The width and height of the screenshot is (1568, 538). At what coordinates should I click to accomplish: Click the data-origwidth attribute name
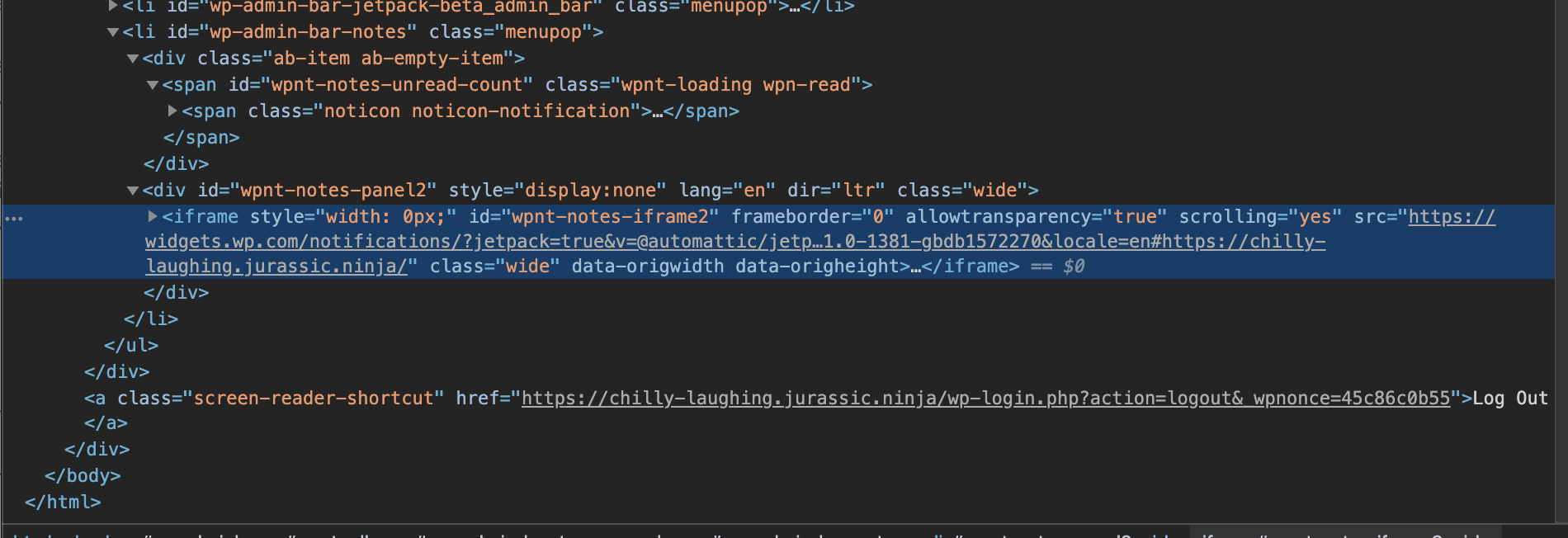tap(648, 267)
